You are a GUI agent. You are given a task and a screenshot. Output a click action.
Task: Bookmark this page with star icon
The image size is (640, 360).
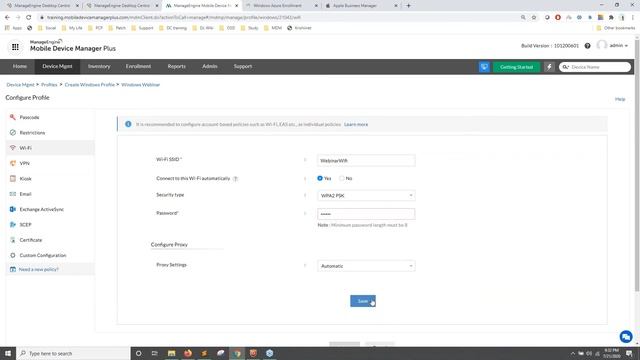(534, 17)
